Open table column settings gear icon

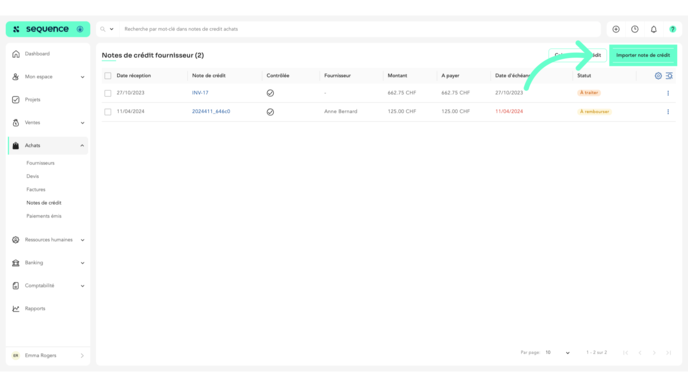(x=658, y=76)
